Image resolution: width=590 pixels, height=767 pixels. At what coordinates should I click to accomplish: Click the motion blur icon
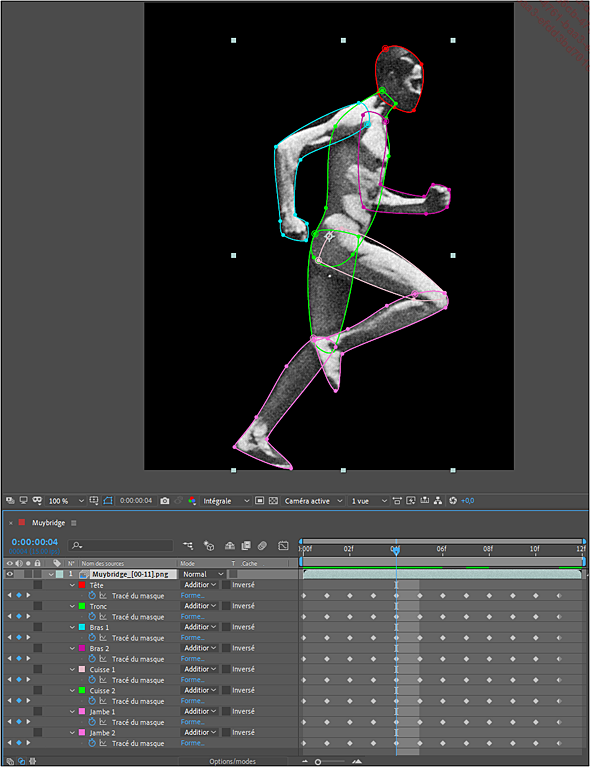tap(262, 545)
